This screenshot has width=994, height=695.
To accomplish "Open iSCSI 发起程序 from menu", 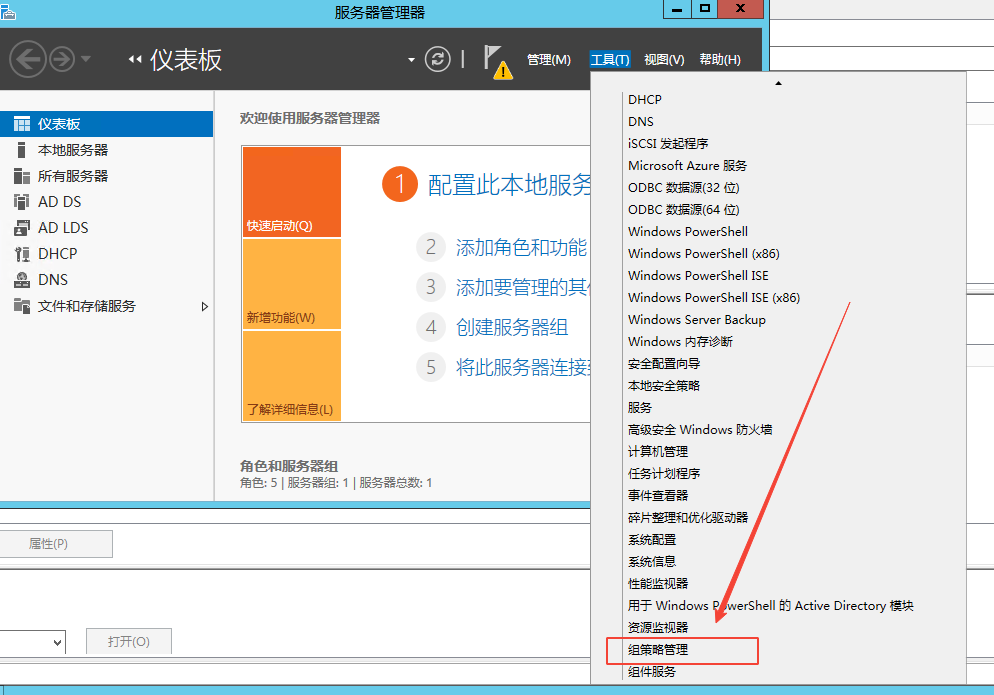I will (x=668, y=143).
